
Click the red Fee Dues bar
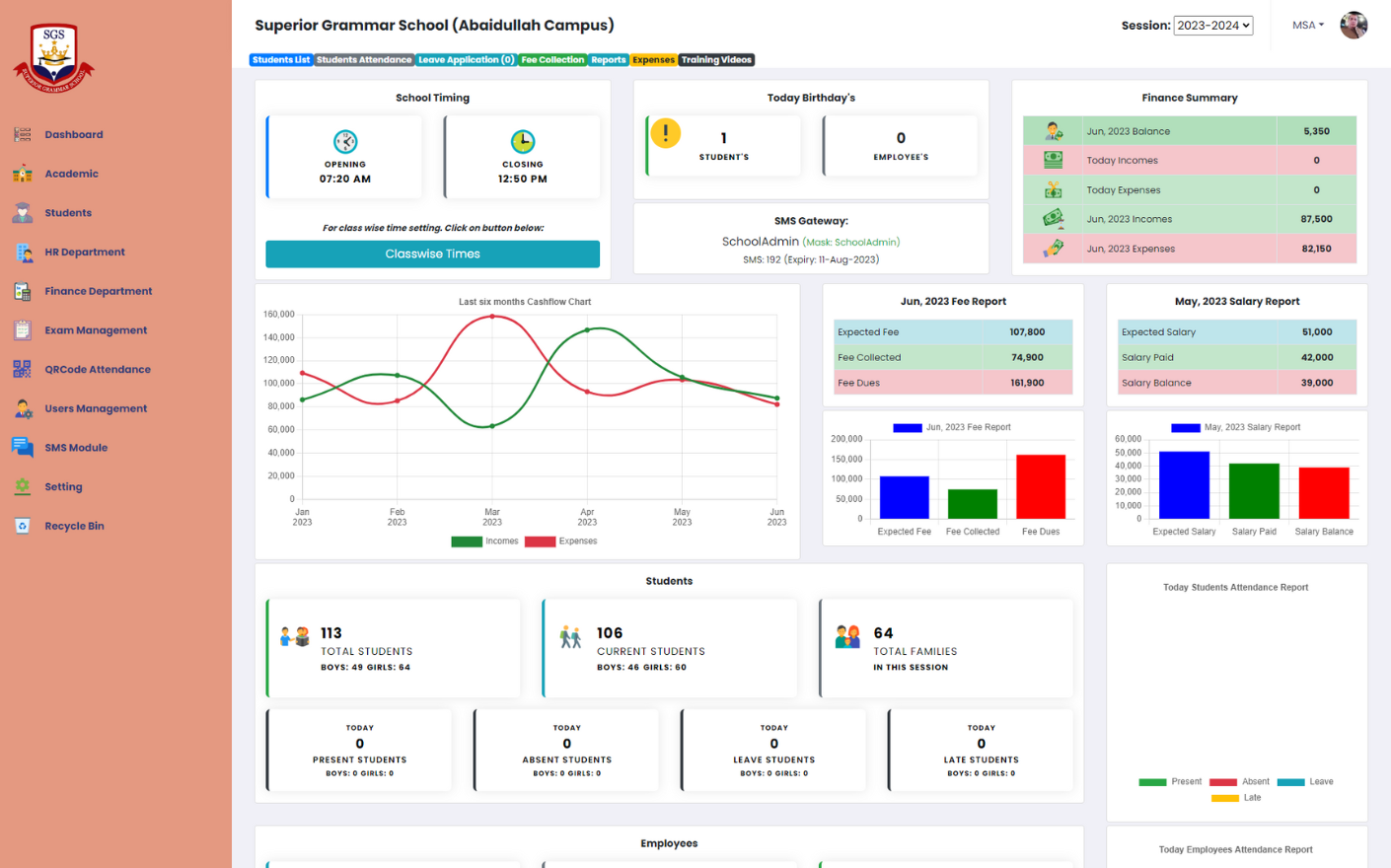1041,486
